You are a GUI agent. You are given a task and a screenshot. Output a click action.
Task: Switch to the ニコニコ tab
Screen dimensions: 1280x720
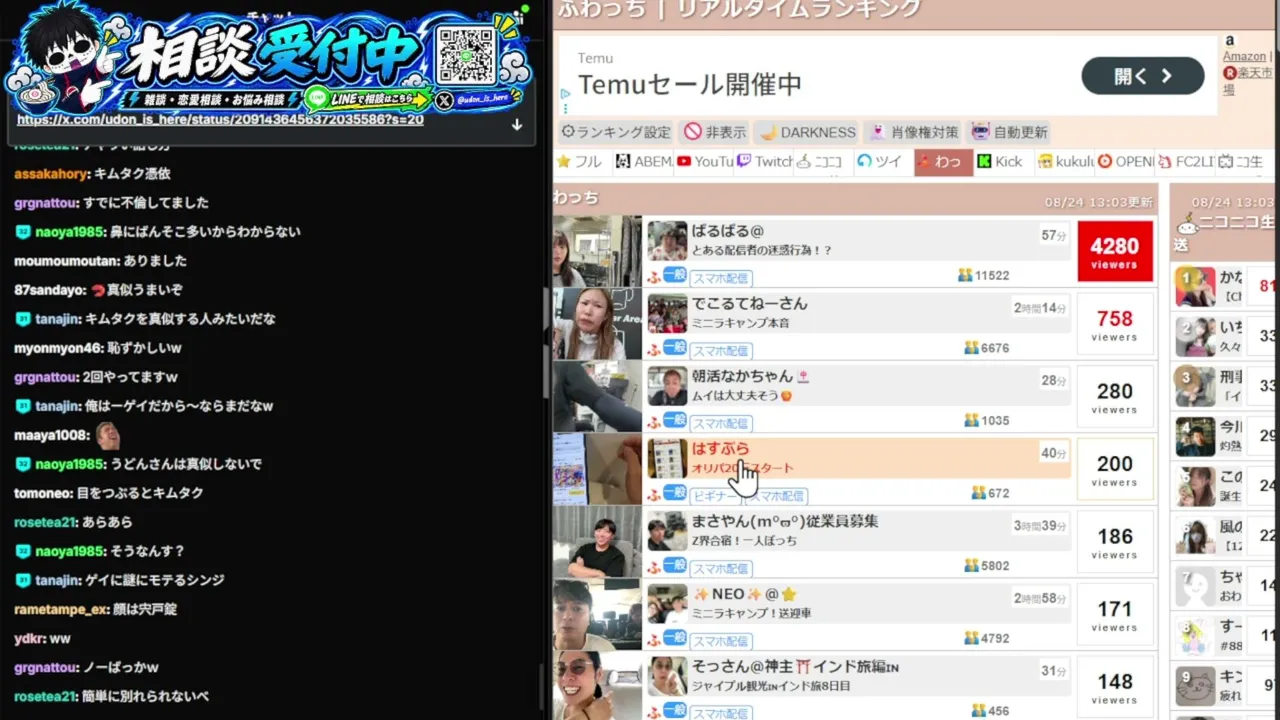(824, 162)
